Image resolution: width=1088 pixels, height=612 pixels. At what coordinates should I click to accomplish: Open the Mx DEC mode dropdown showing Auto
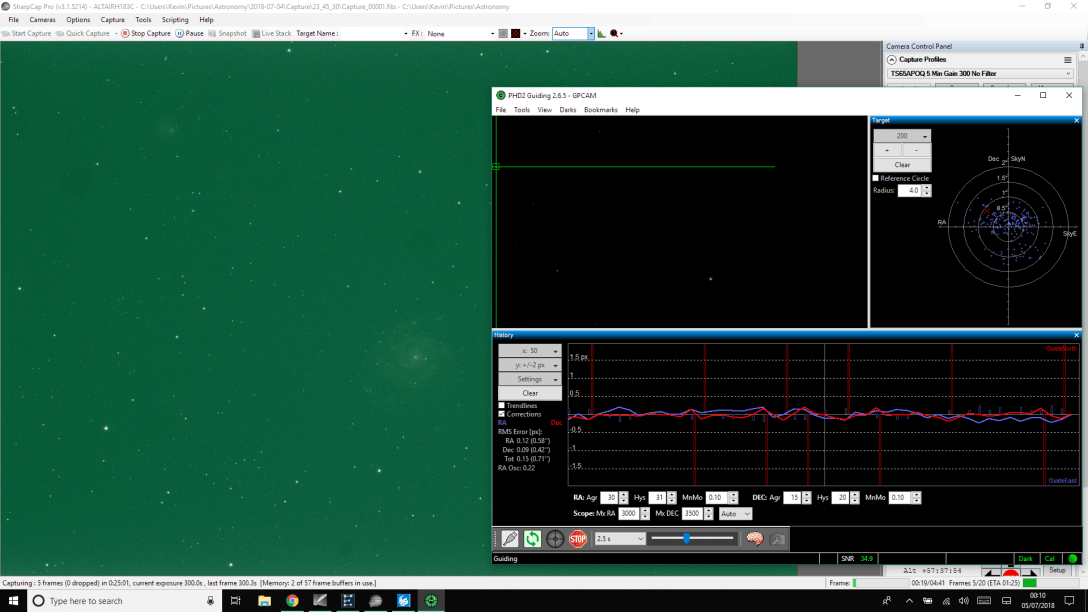(735, 513)
